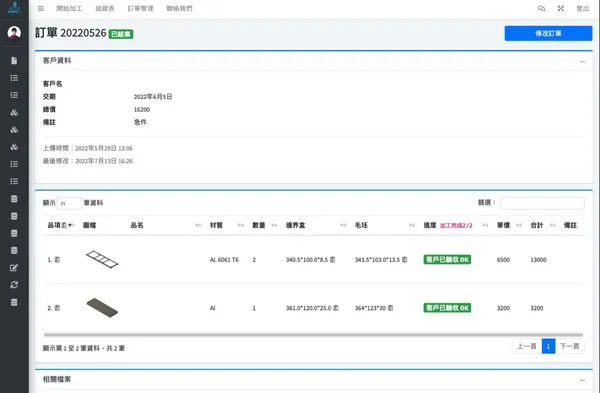600x393 pixels.
Task: Go to previous page with 上一頁
Action: (527, 346)
